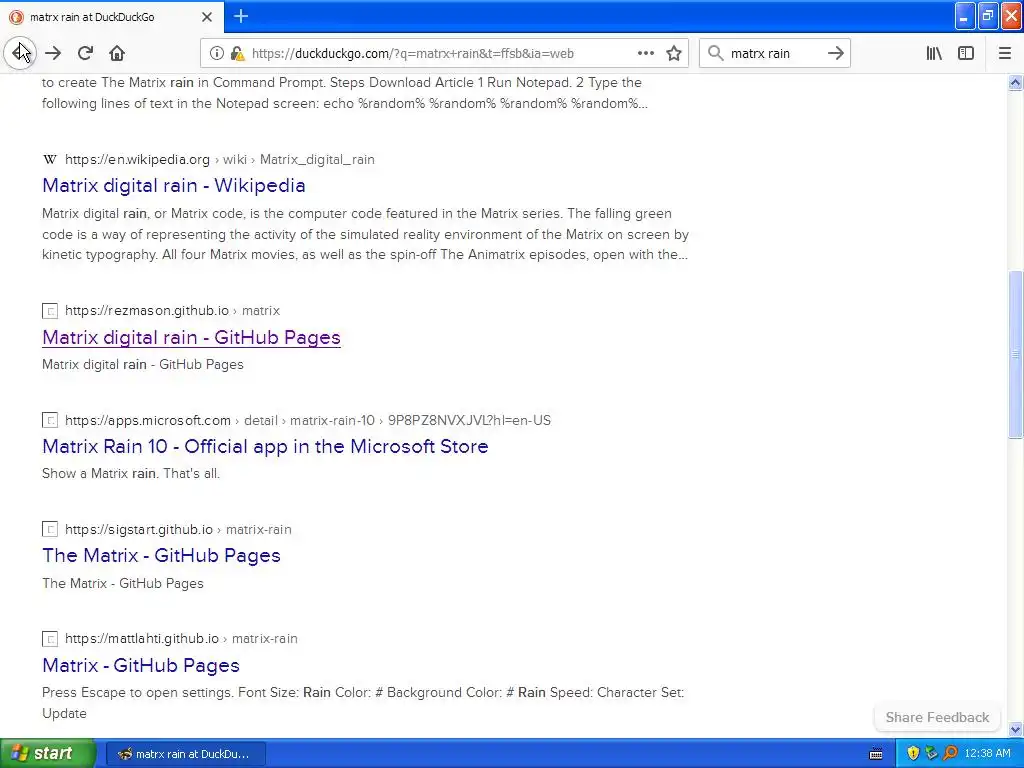Click the mattlahti.github.io result URL
This screenshot has width=1024, height=768.
click(182, 639)
